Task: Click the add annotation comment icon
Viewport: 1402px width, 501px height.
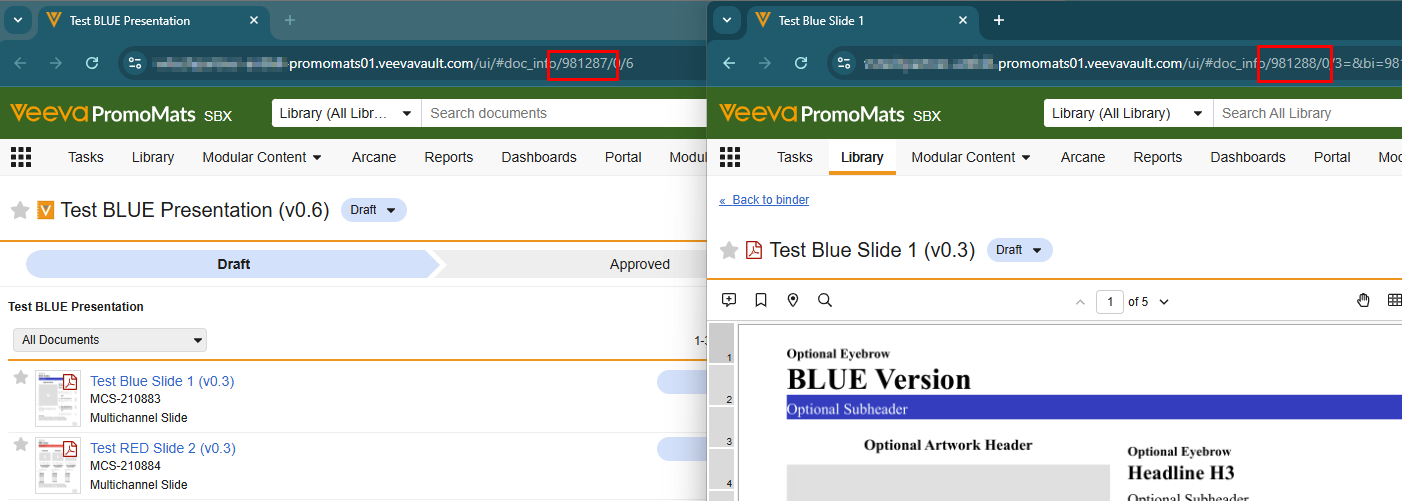Action: coord(729,300)
